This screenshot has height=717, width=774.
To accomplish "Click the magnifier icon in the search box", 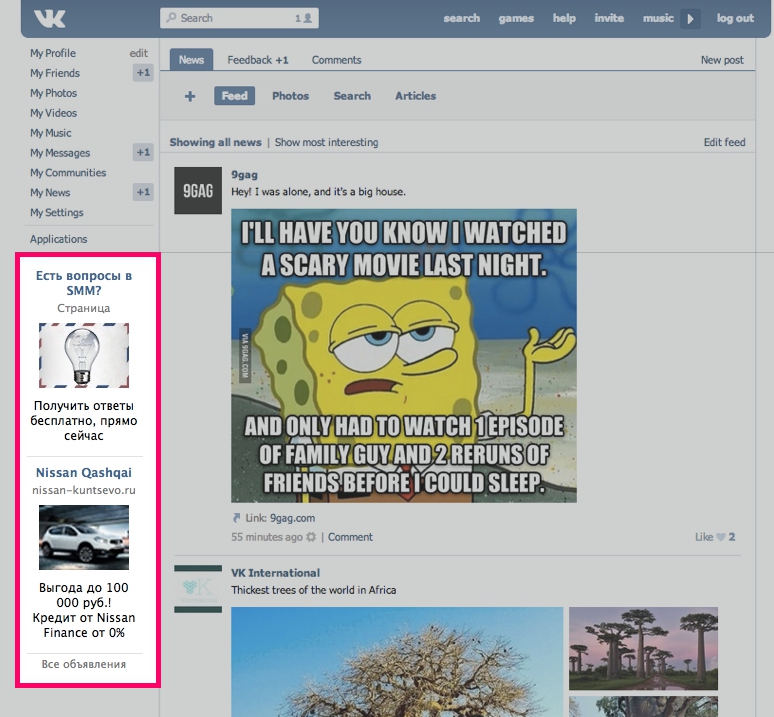I will (x=171, y=18).
